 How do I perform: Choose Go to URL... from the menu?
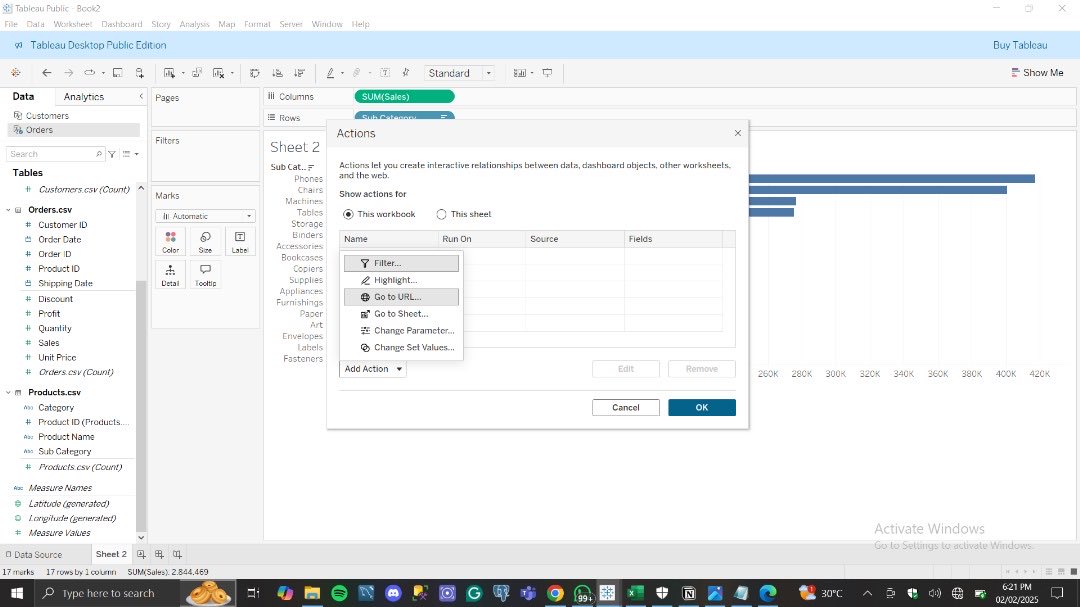(x=401, y=297)
